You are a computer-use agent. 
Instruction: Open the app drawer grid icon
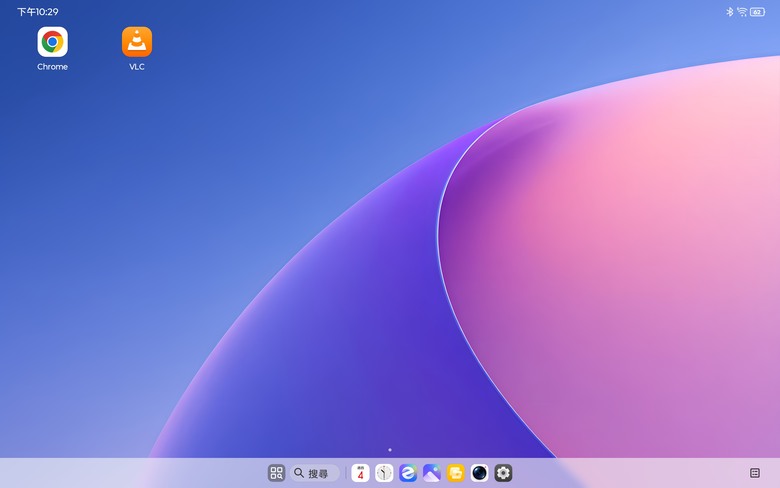coord(276,473)
